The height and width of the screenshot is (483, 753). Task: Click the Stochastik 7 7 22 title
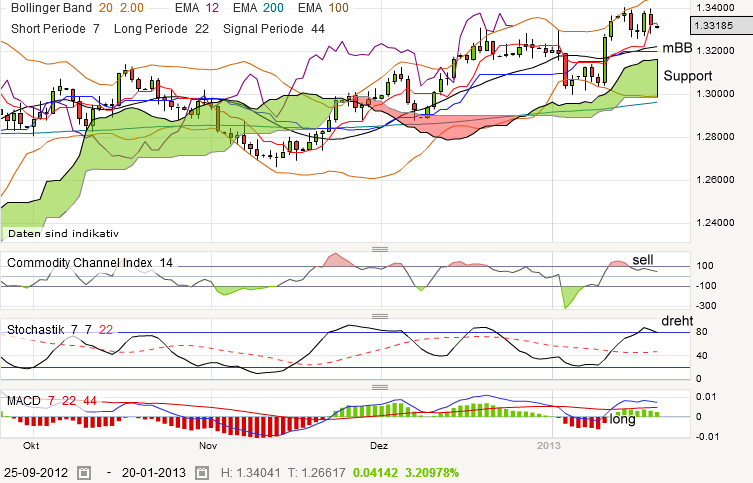click(x=60, y=329)
